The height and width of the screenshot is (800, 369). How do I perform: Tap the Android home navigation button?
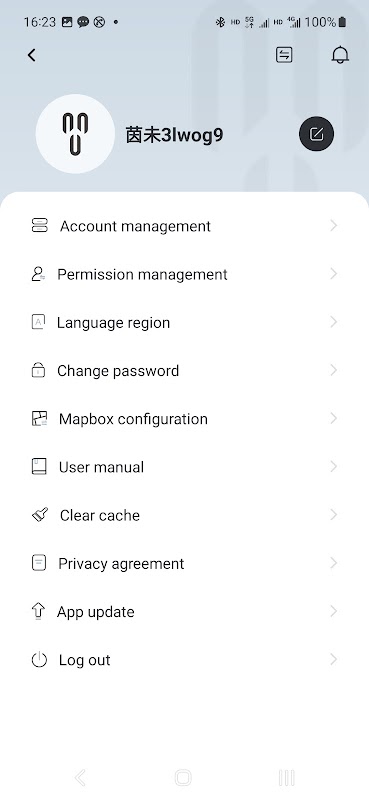[x=183, y=778]
